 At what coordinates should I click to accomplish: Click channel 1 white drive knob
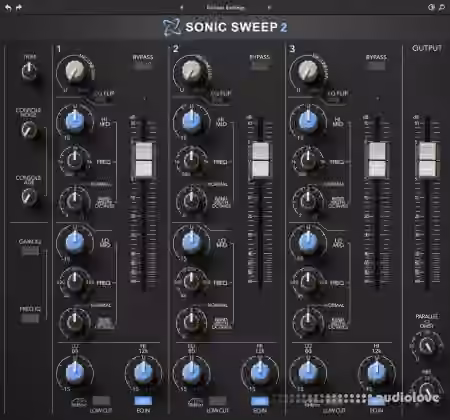tap(75, 71)
